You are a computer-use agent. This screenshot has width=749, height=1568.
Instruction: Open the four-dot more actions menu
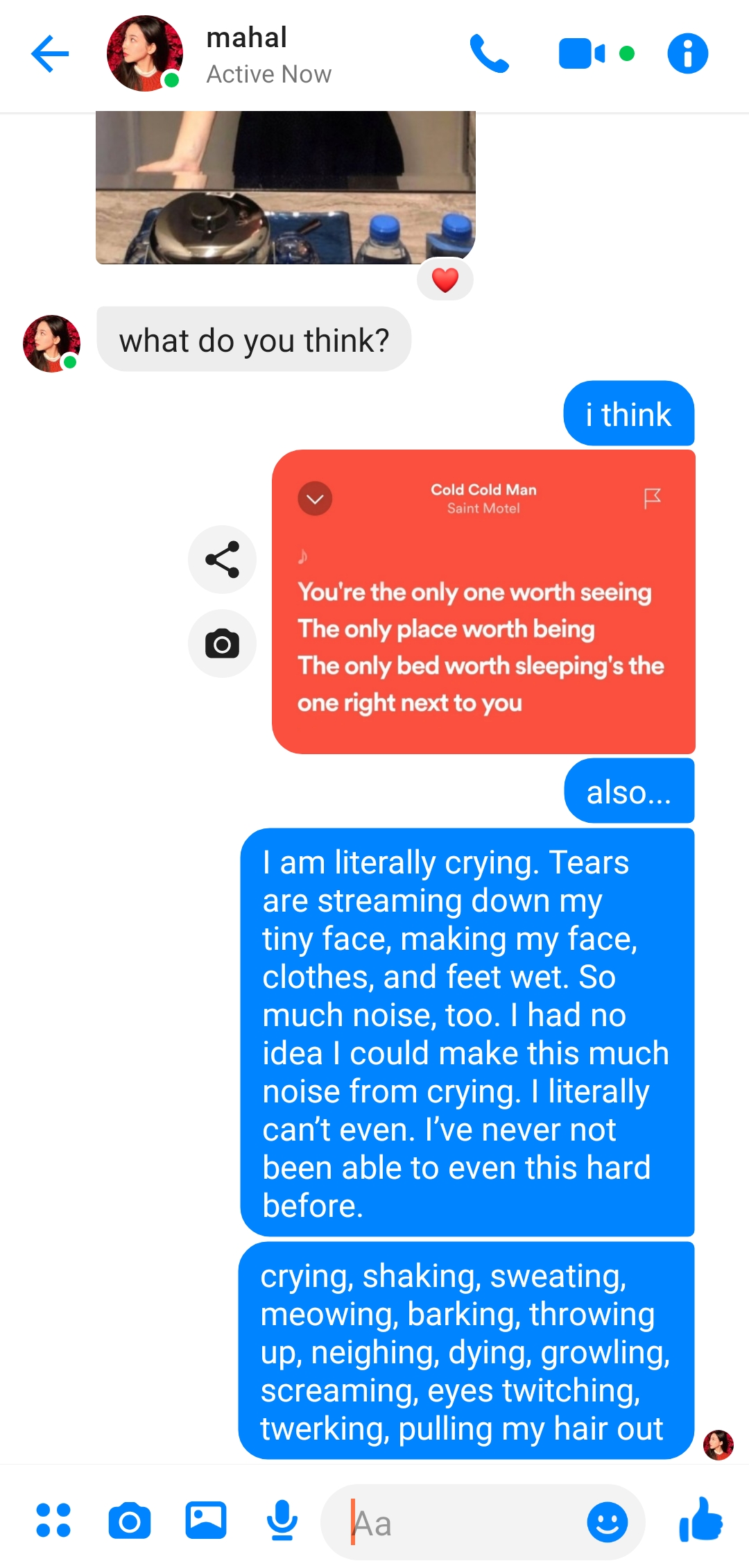pyautogui.click(x=53, y=1520)
